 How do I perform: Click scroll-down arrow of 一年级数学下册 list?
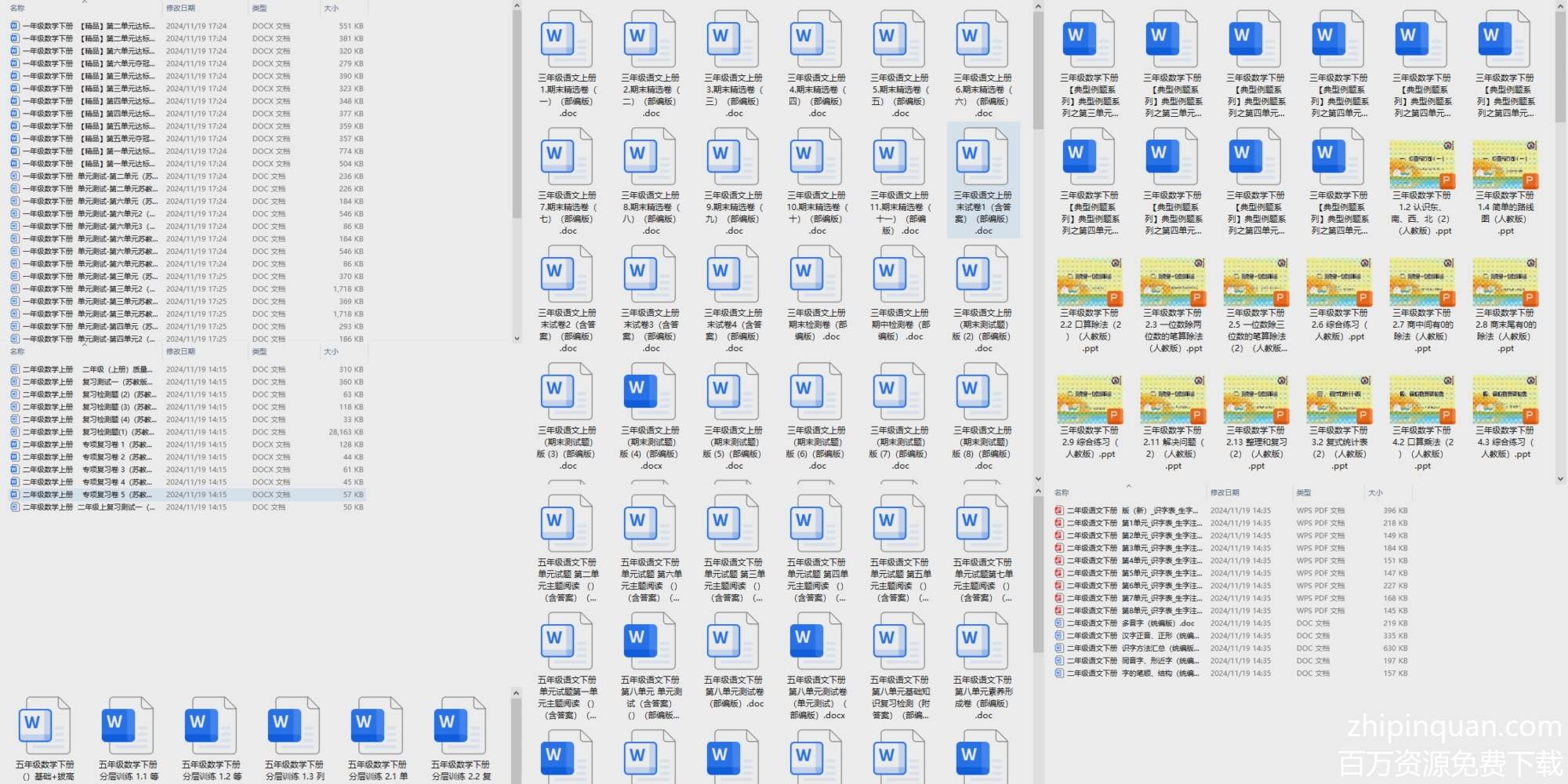(x=517, y=339)
